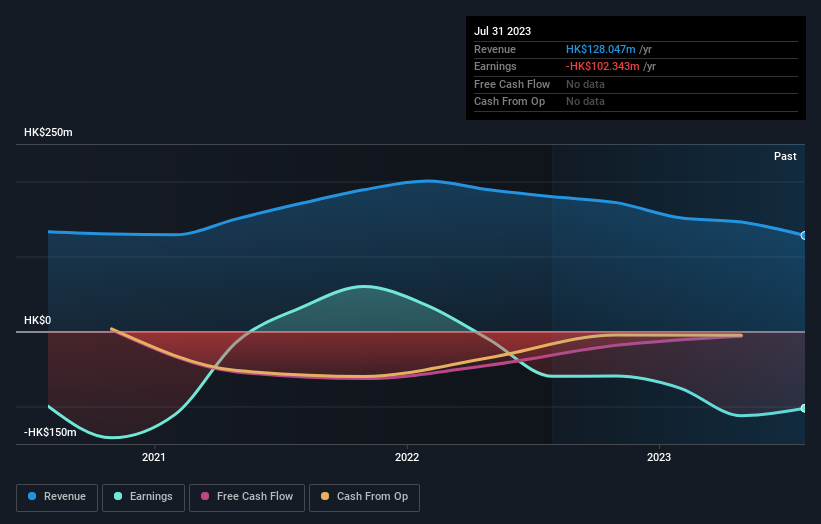
Task: Click the Past label in the chart
Action: 785,157
